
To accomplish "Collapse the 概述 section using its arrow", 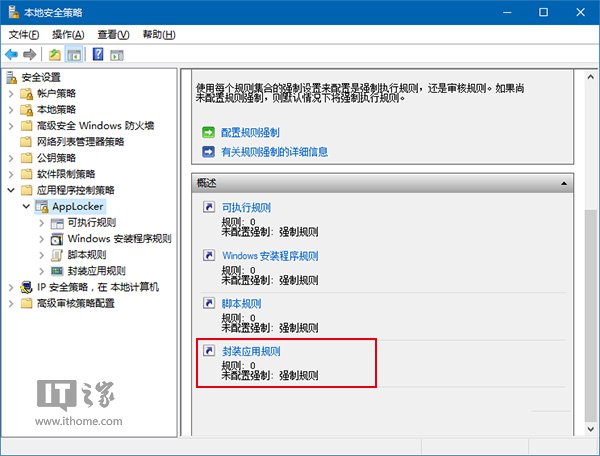I will tap(565, 184).
